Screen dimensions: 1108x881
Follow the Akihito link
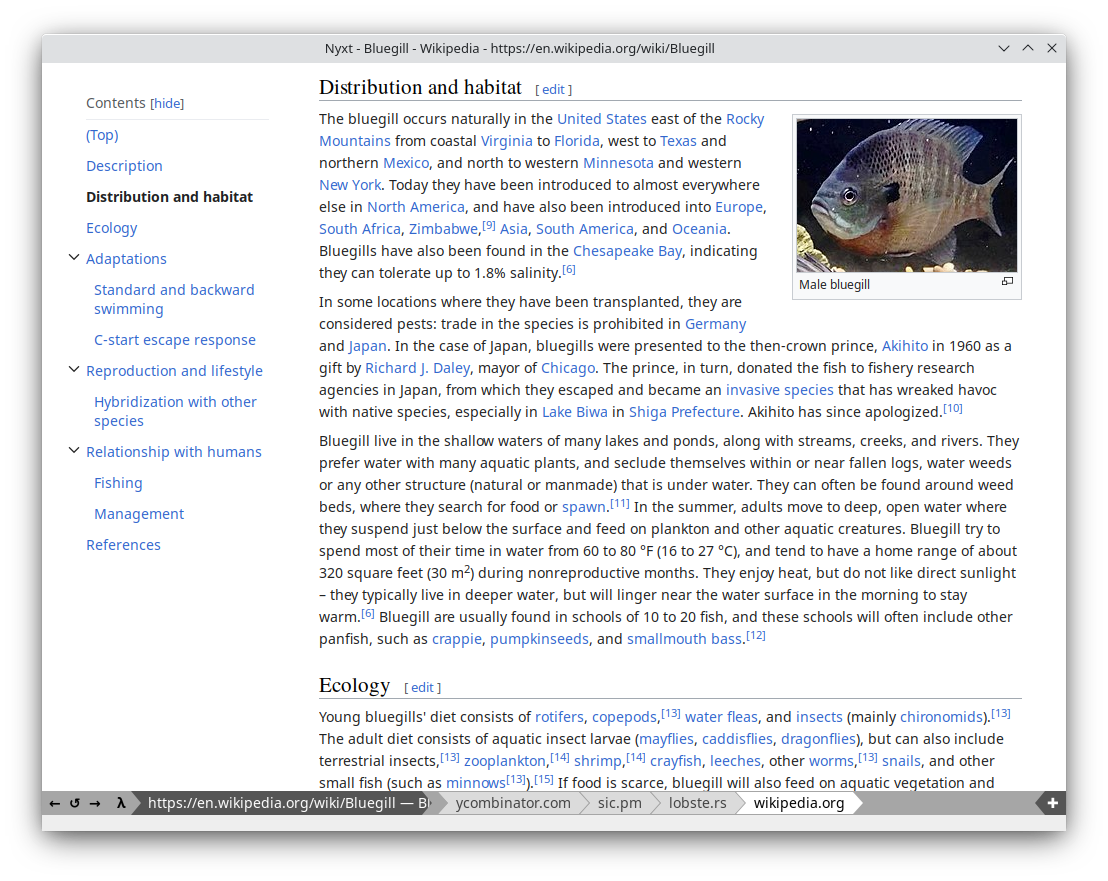904,345
